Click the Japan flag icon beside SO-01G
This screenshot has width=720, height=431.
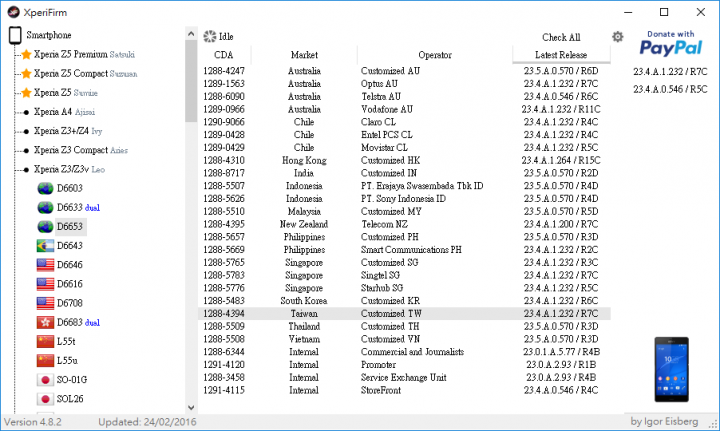pos(45,380)
